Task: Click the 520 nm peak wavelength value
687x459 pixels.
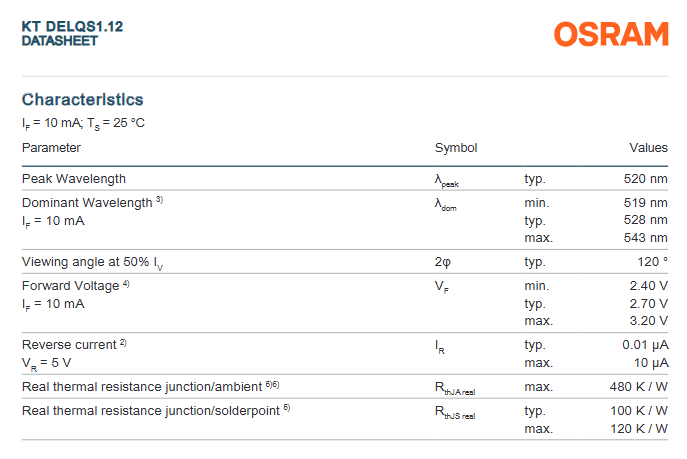Action: click(x=645, y=178)
